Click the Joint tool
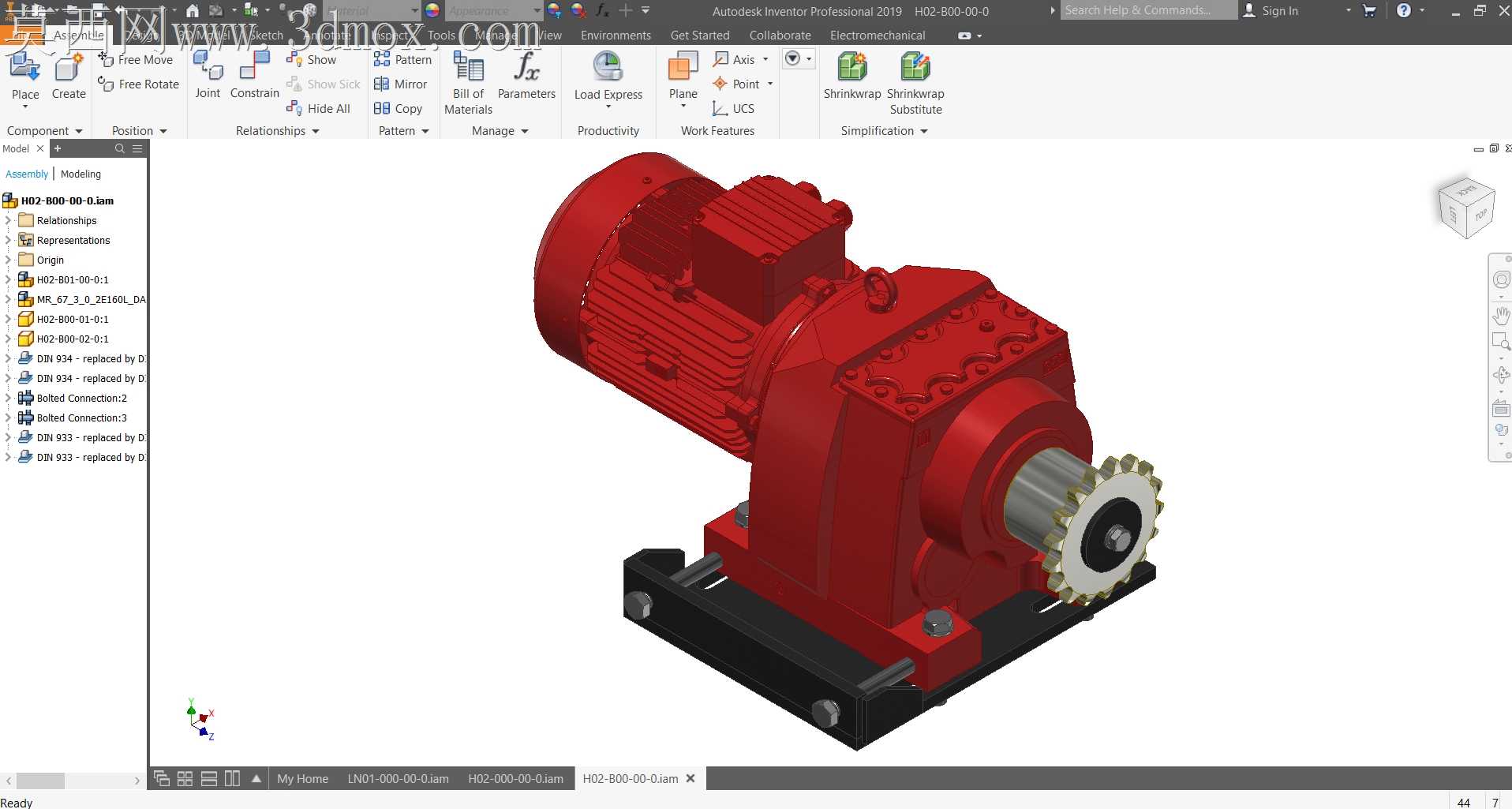 pyautogui.click(x=208, y=75)
